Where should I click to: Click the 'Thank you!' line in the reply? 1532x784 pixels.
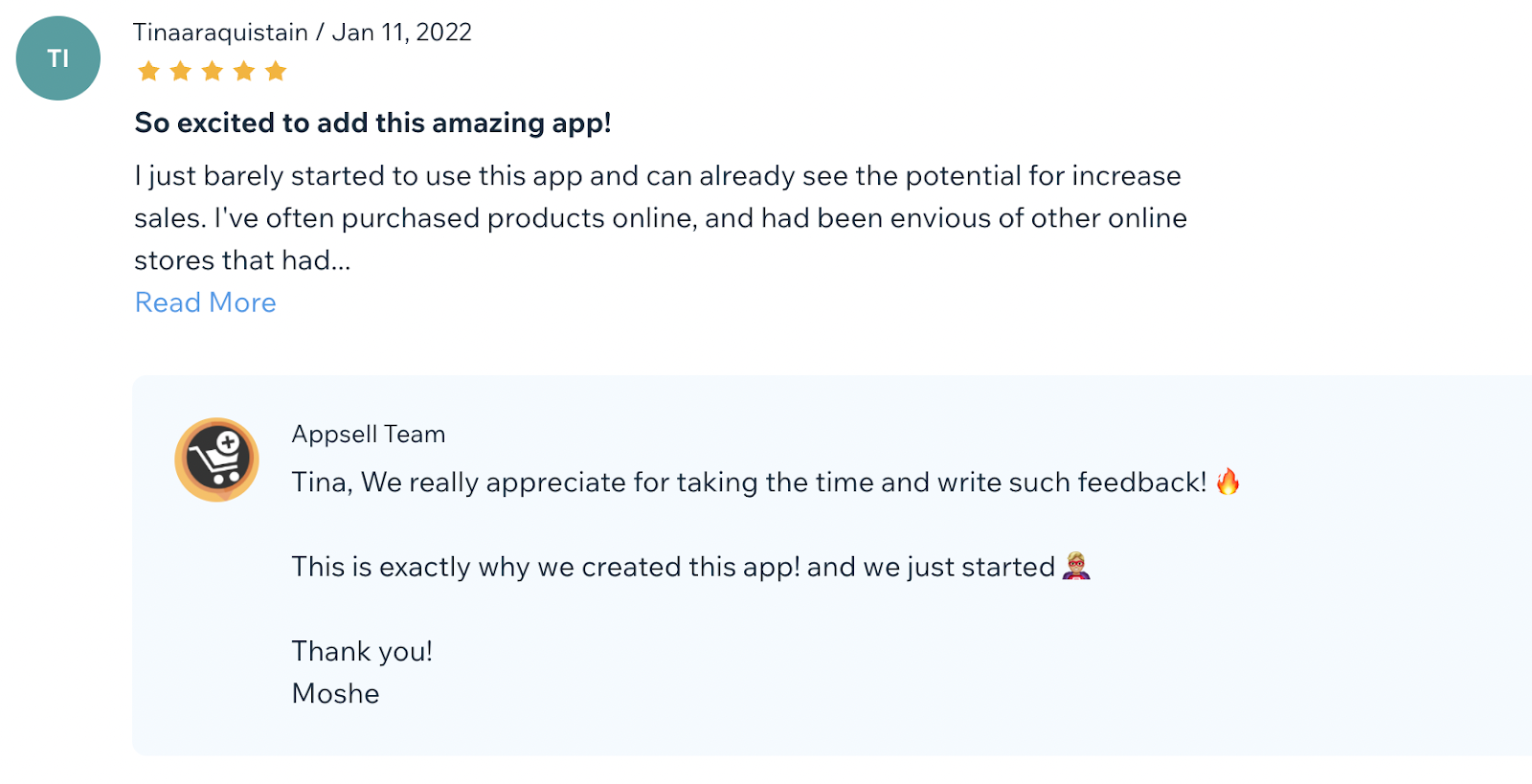point(362,652)
